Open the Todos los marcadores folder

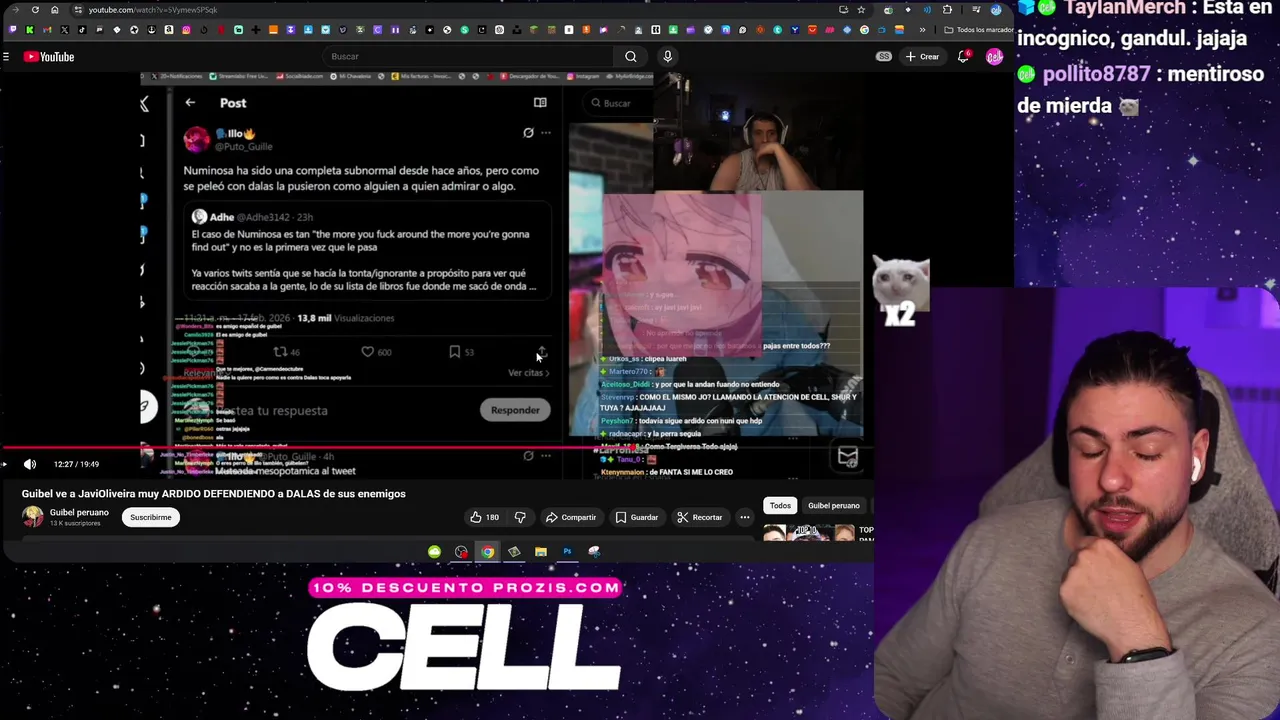978,30
